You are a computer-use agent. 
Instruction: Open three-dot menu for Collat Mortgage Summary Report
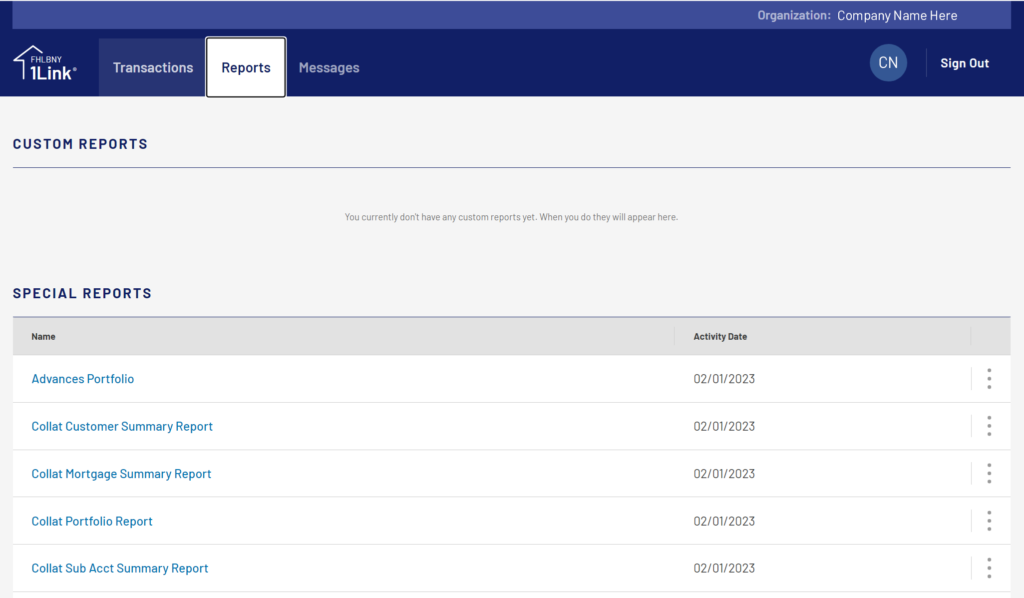pyautogui.click(x=989, y=473)
